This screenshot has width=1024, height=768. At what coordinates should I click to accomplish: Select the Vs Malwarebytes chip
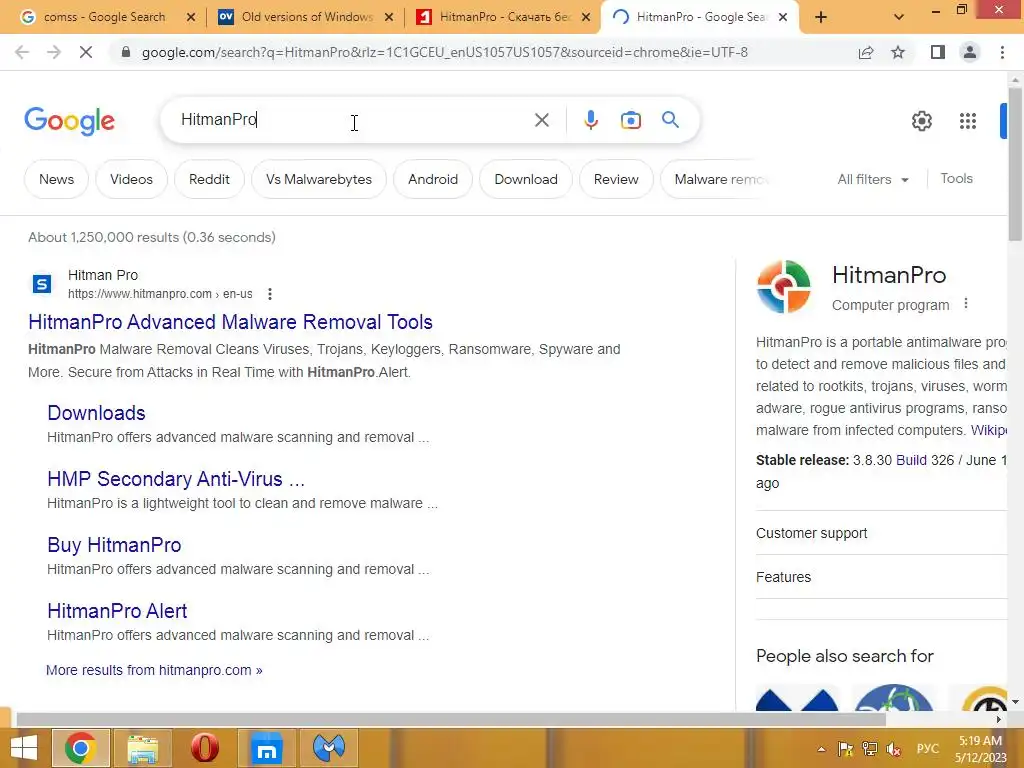319,179
